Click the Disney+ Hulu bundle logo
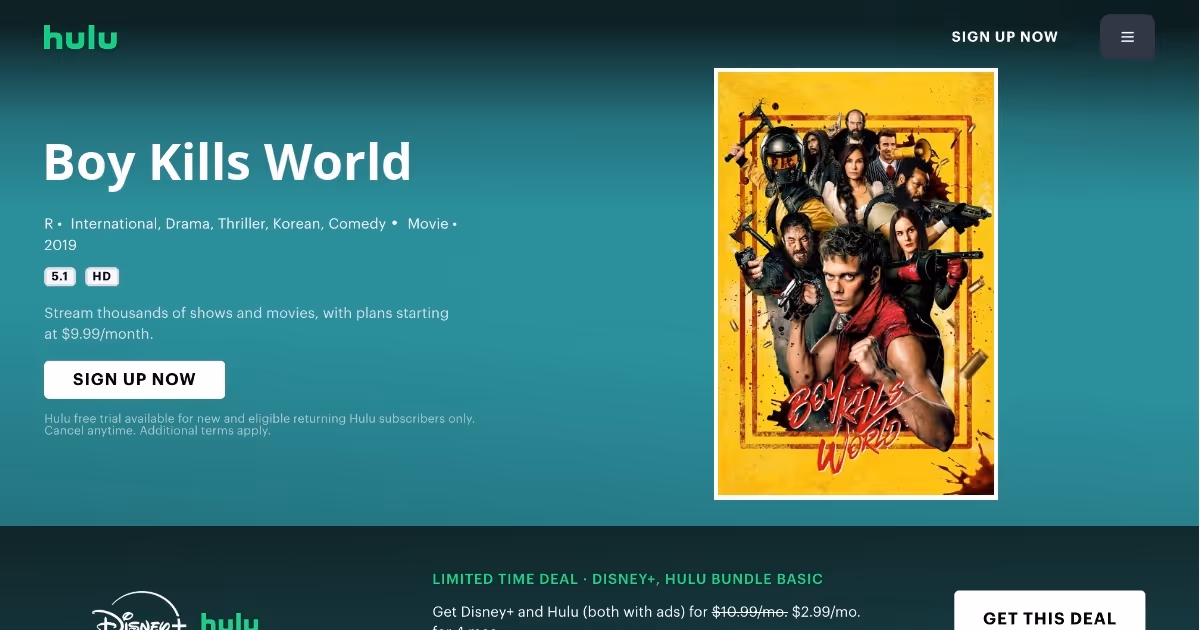 click(175, 612)
